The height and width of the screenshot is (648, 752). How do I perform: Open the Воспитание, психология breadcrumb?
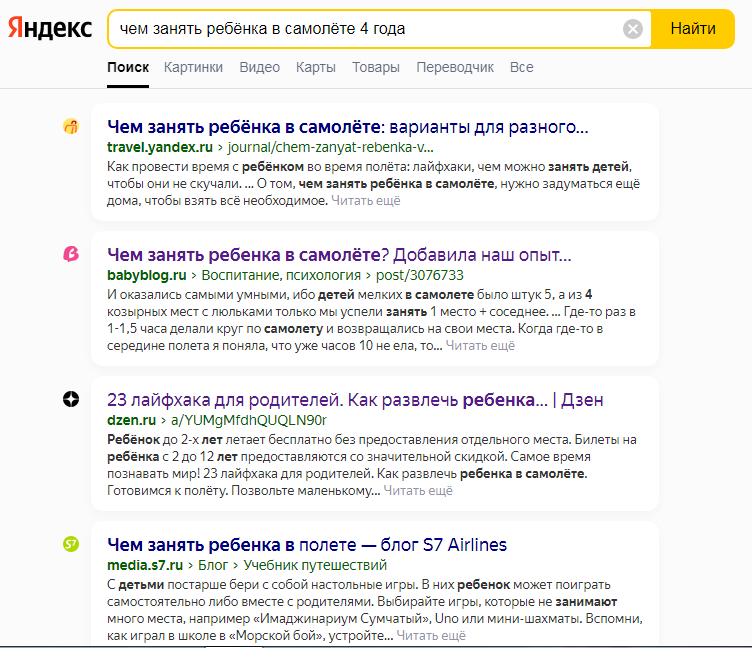pos(281,275)
